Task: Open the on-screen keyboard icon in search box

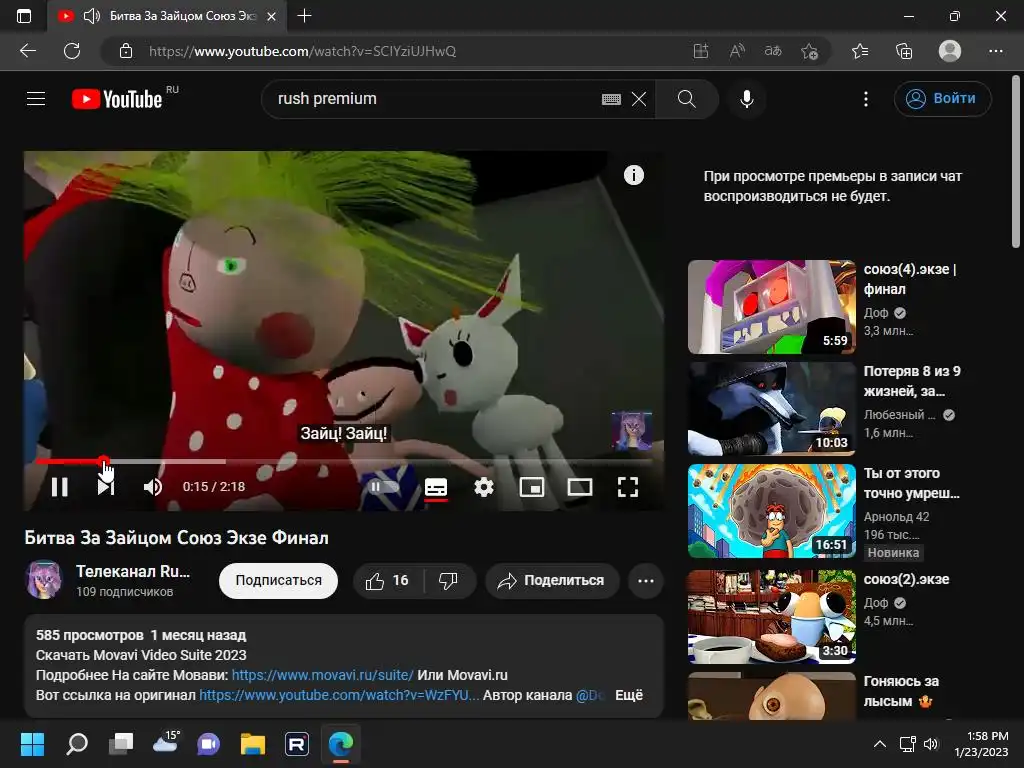Action: pos(611,99)
